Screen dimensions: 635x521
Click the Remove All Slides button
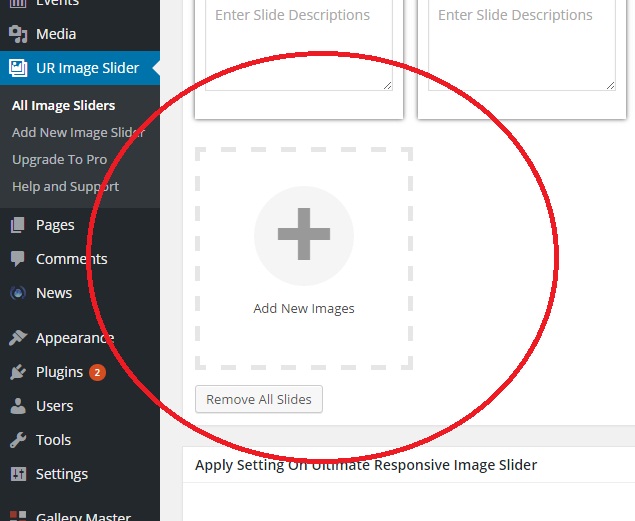(x=259, y=399)
